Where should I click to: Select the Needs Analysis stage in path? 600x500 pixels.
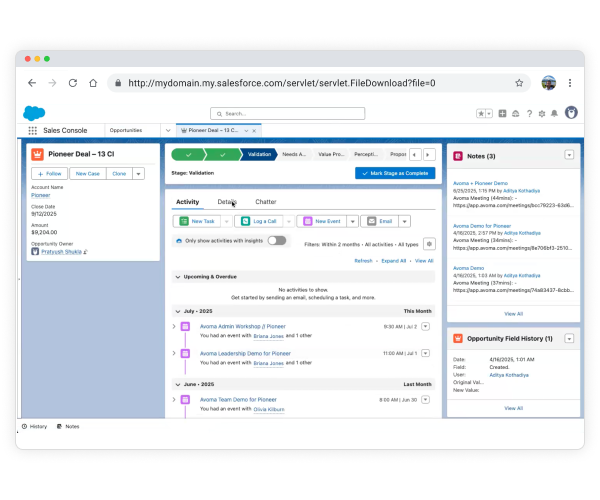pyautogui.click(x=294, y=155)
